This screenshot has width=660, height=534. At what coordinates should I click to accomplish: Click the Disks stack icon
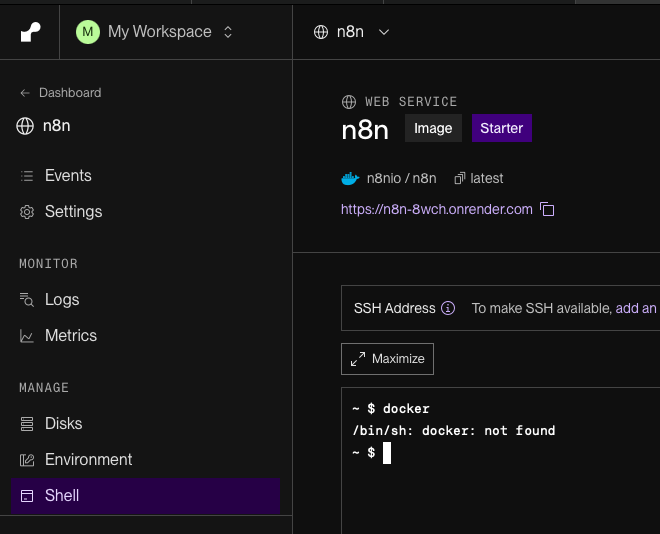coord(27,424)
